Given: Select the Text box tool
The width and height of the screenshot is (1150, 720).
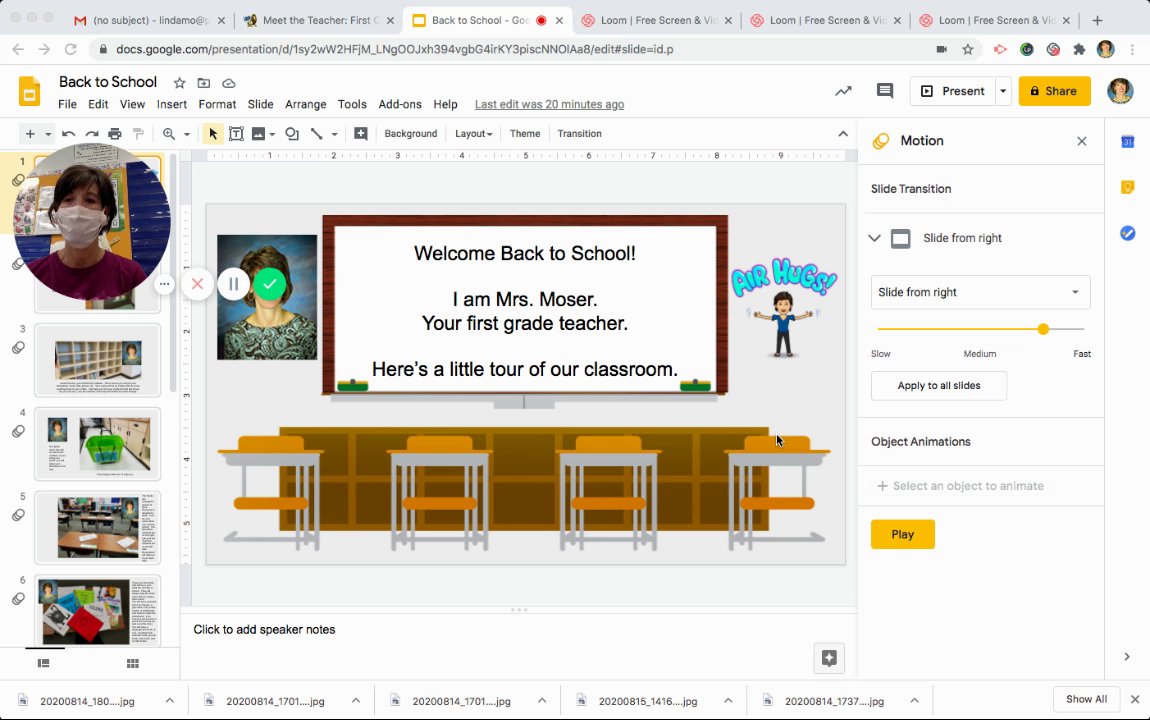Looking at the screenshot, I should point(236,133).
